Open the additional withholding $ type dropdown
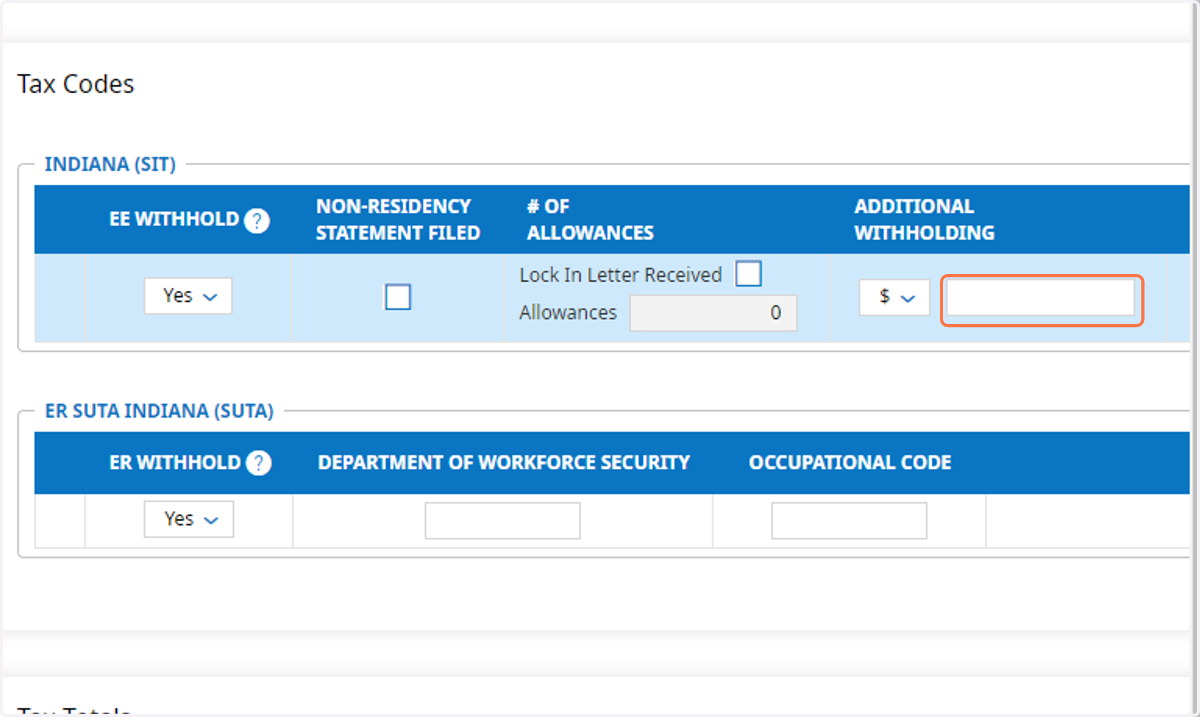Image resolution: width=1200 pixels, height=717 pixels. [x=895, y=297]
